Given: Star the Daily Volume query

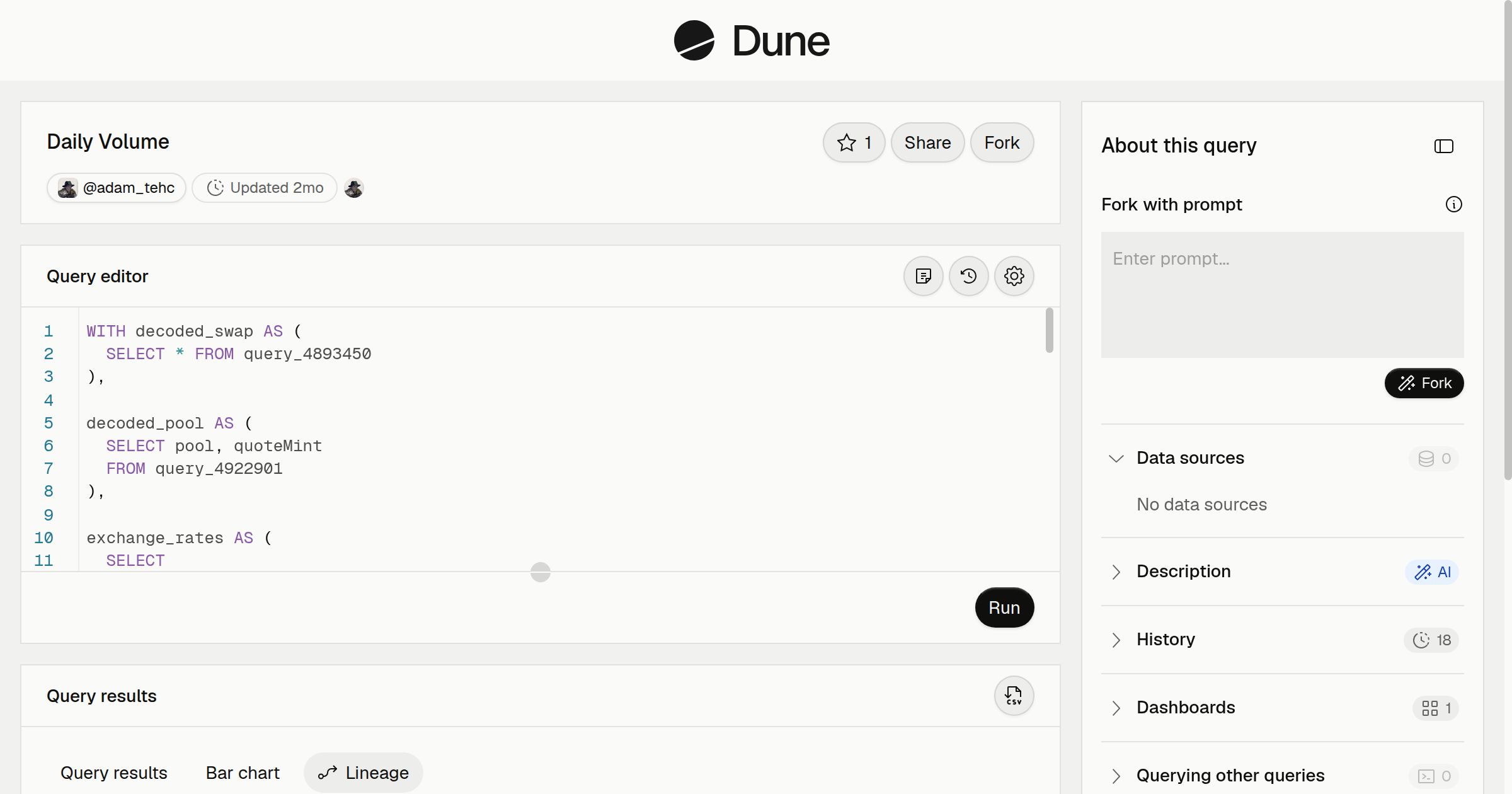Looking at the screenshot, I should [x=854, y=142].
